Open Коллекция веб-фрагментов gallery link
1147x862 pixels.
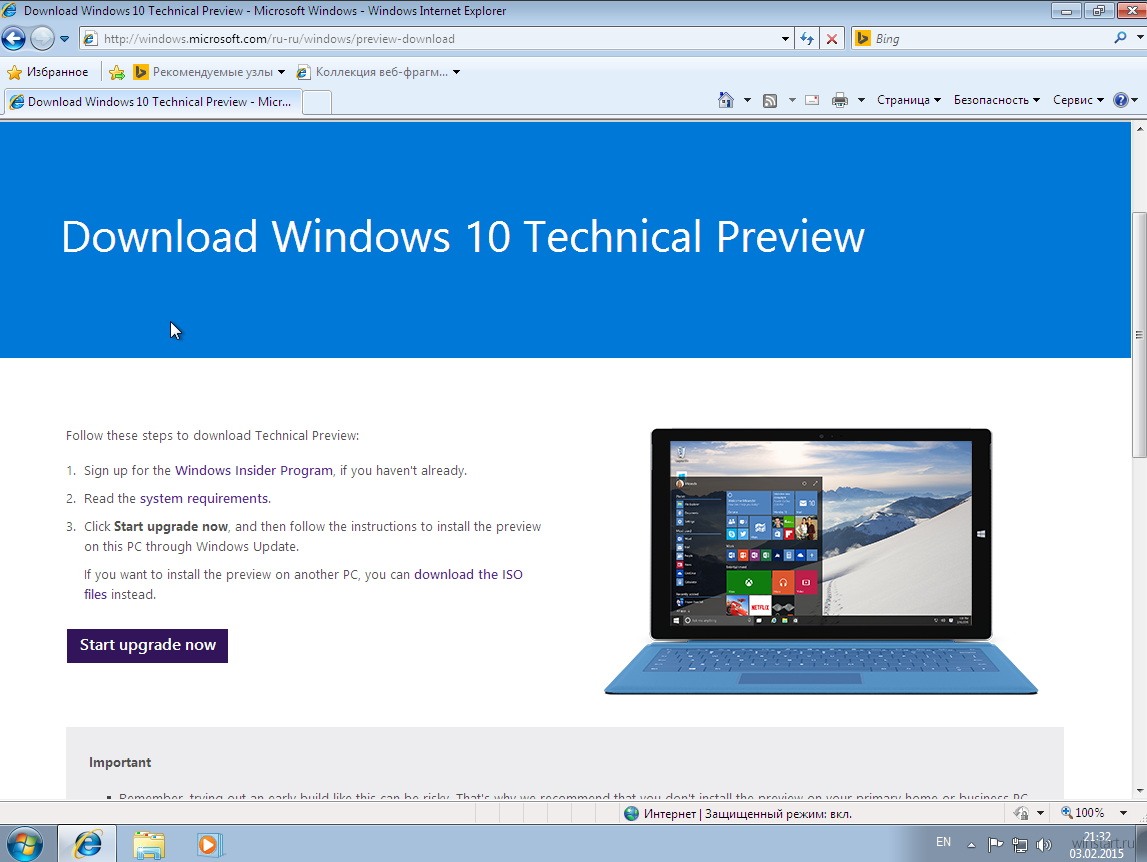coord(372,72)
